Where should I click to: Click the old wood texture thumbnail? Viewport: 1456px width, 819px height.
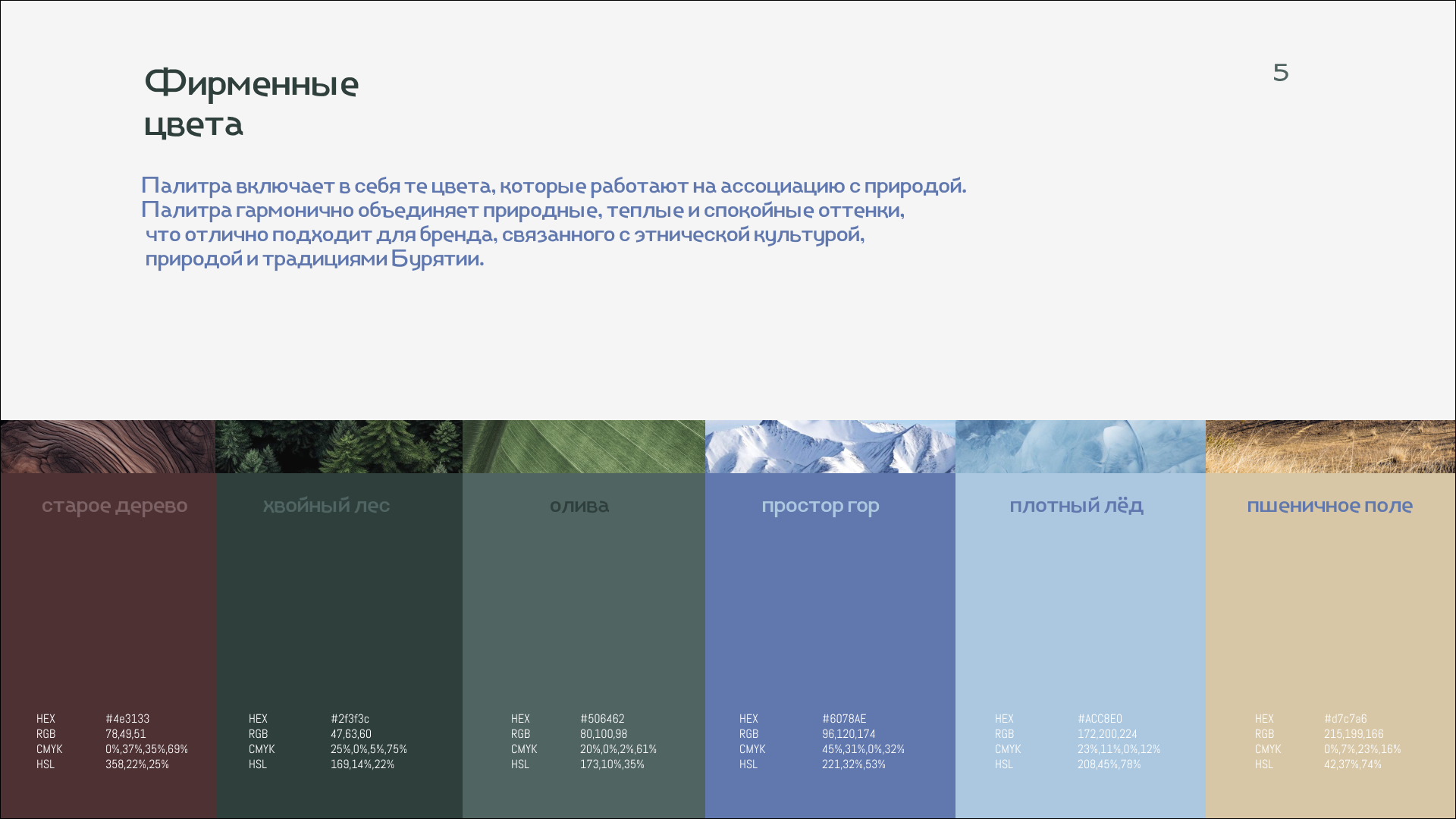tap(108, 447)
